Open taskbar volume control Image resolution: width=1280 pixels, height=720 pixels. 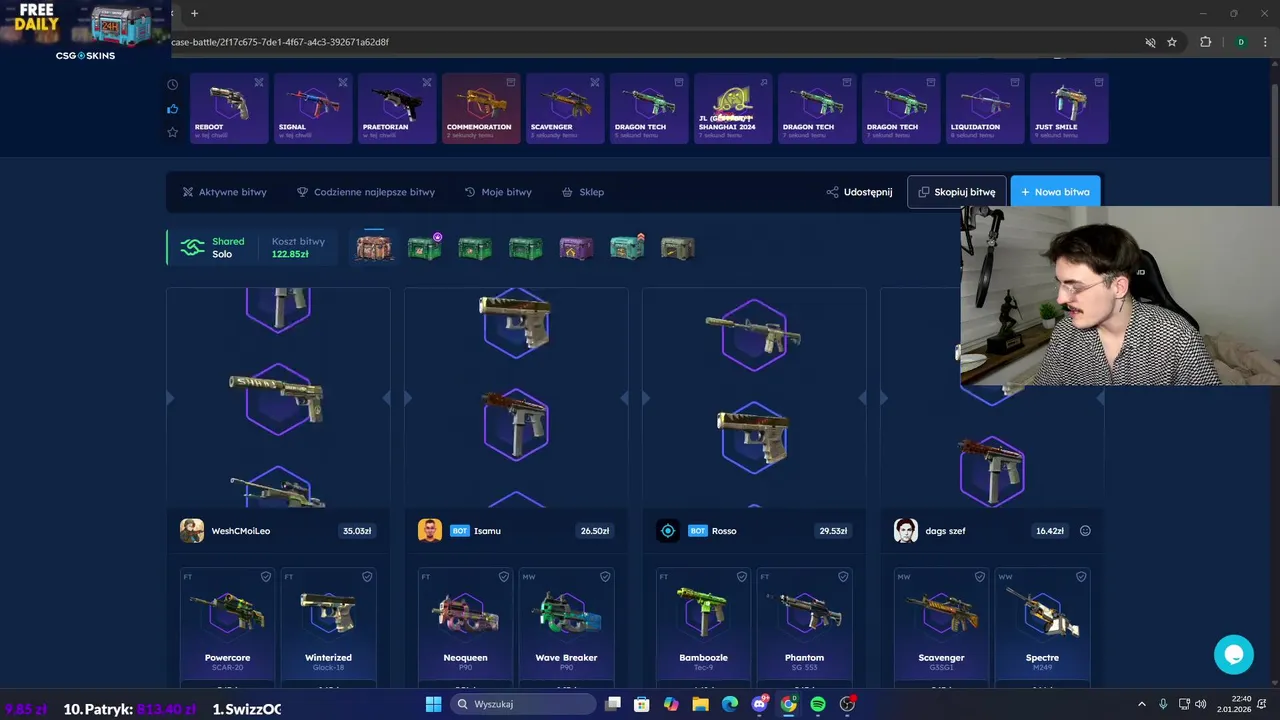[1200, 704]
